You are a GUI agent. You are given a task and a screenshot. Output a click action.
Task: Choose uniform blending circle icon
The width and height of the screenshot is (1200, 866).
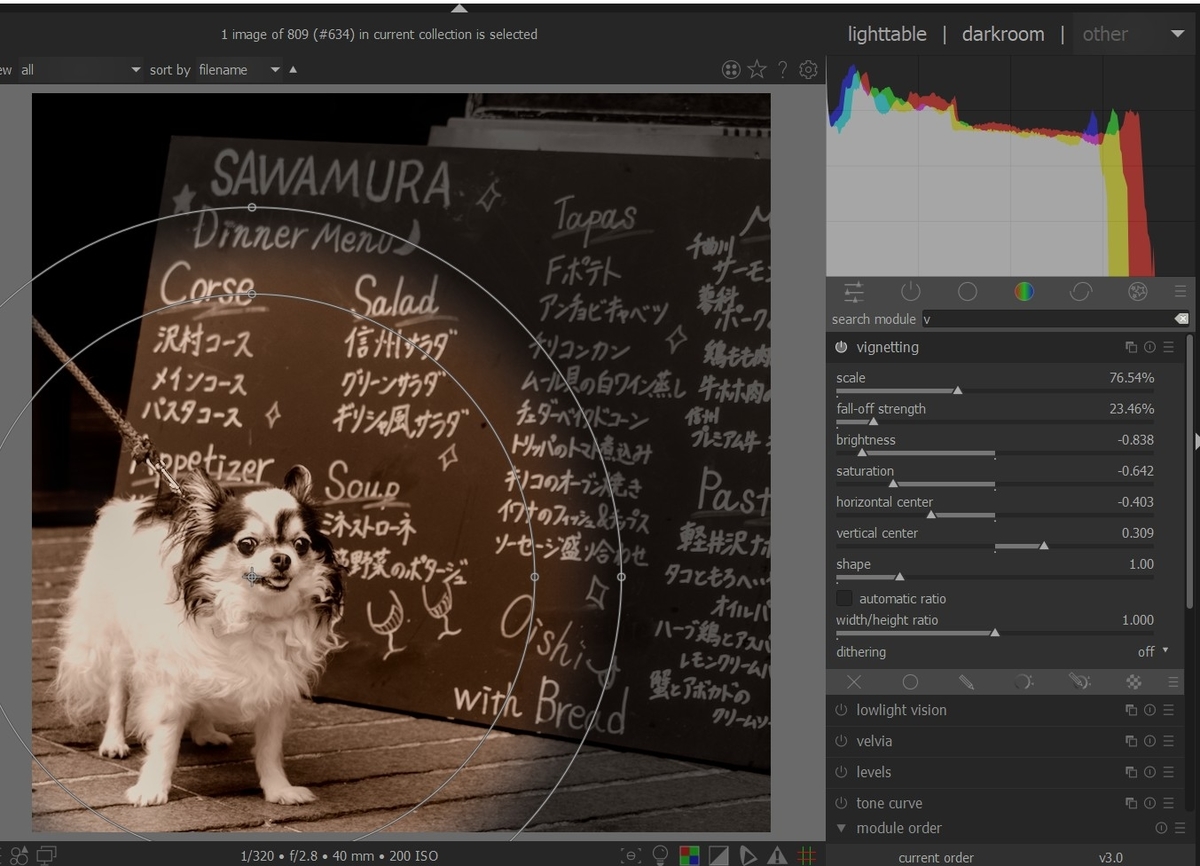pos(910,682)
